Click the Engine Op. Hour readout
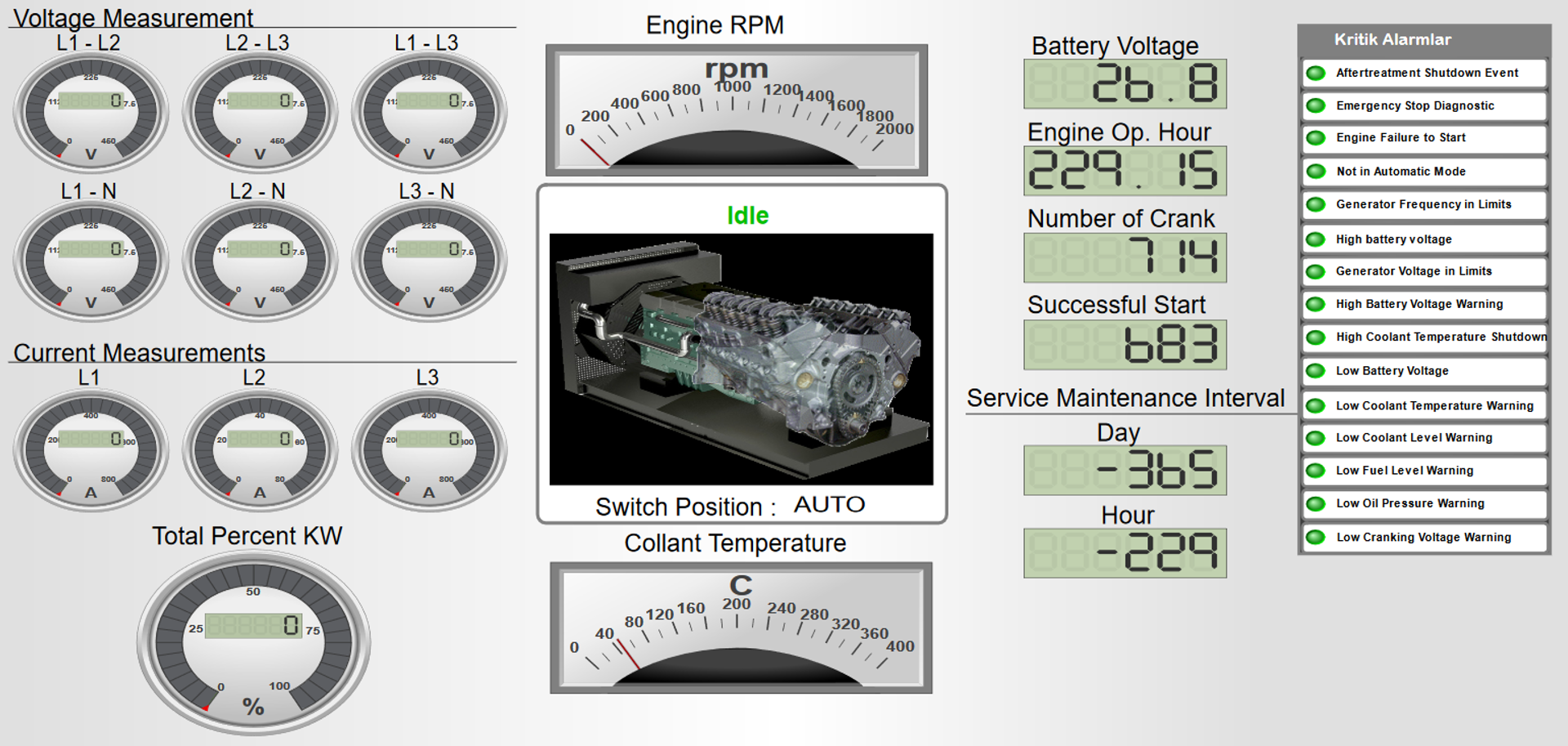The width and height of the screenshot is (1568, 746). click(x=1125, y=171)
